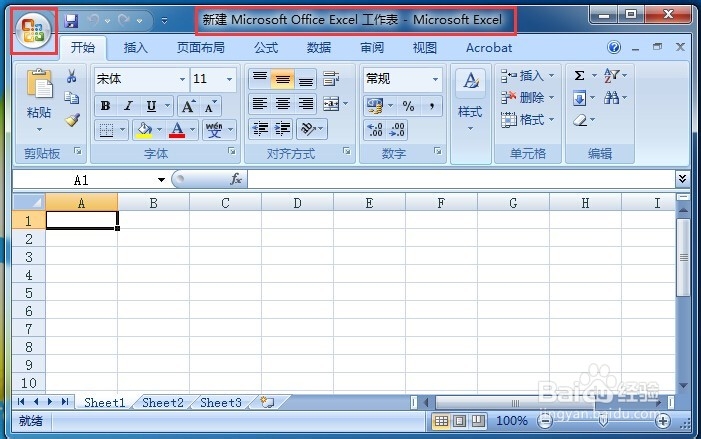
Task: Toggle underline formatting
Action: [151, 106]
